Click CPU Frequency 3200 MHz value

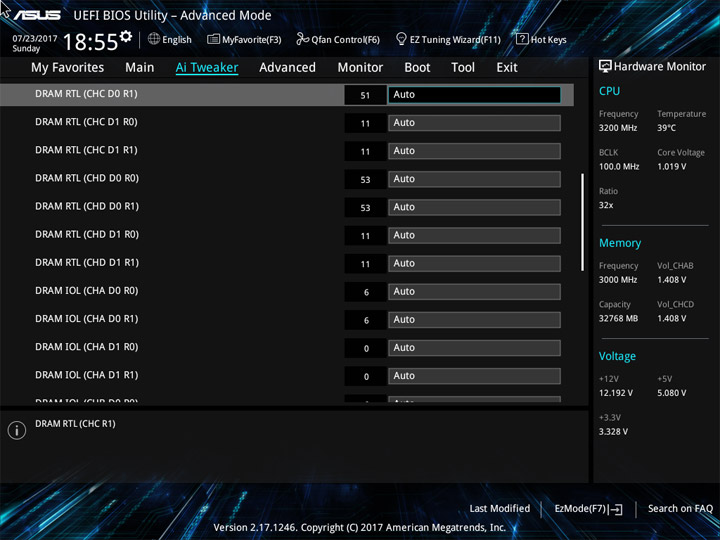tap(618, 128)
